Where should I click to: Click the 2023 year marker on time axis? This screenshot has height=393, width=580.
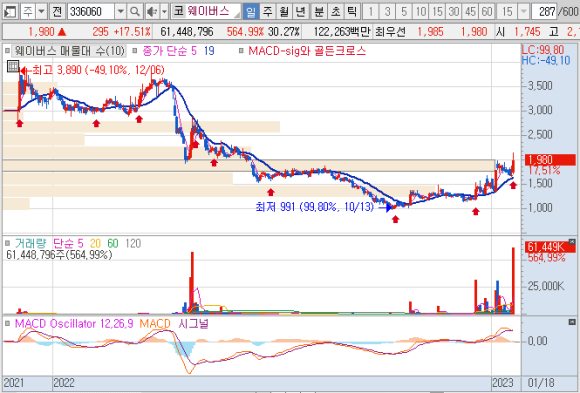coord(503,383)
